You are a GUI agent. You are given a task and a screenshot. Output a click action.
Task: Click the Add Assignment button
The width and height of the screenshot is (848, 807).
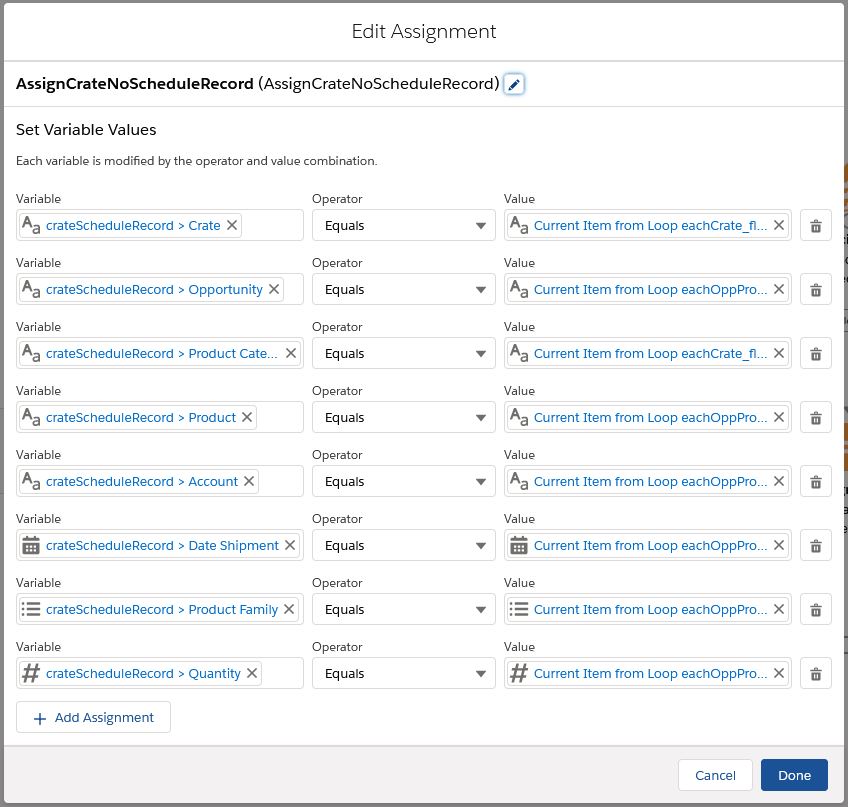(x=93, y=717)
